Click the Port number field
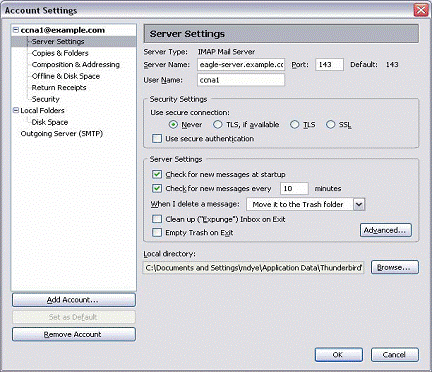 [329, 64]
